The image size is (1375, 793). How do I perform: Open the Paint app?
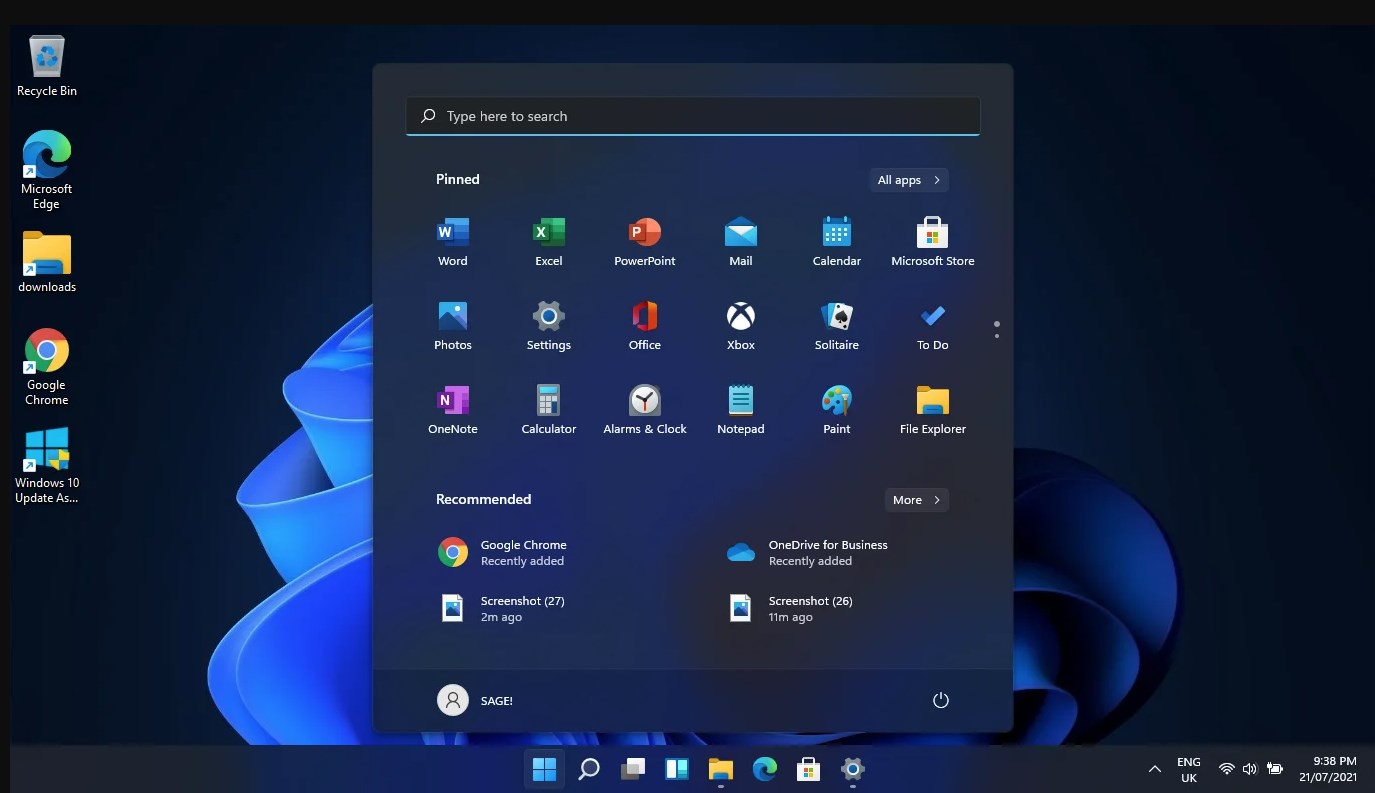837,409
